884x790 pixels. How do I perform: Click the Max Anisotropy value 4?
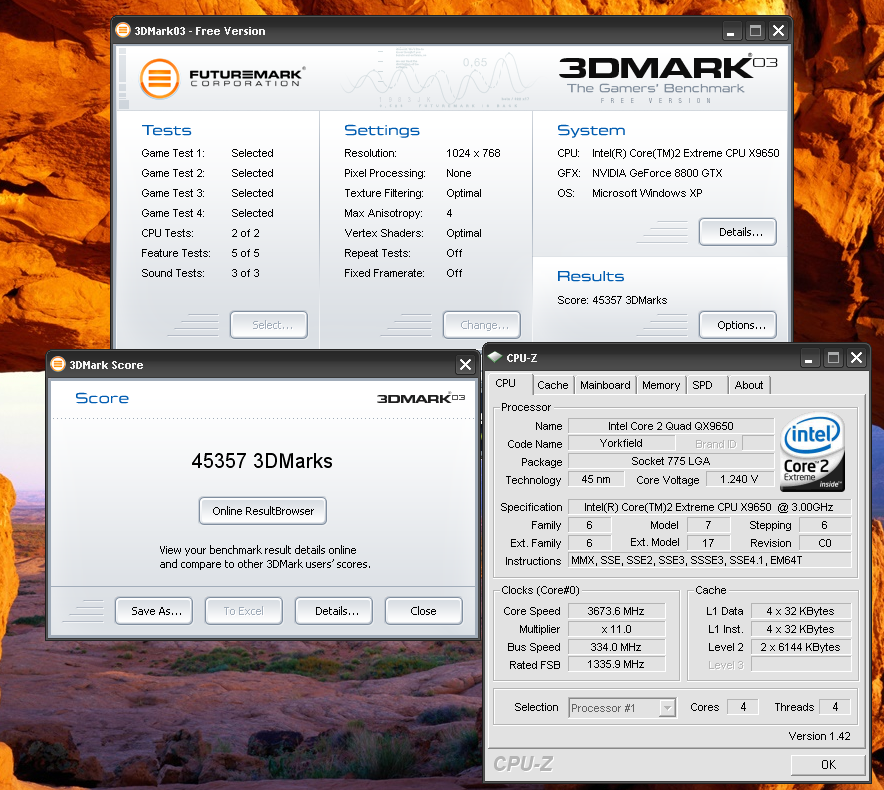(449, 213)
